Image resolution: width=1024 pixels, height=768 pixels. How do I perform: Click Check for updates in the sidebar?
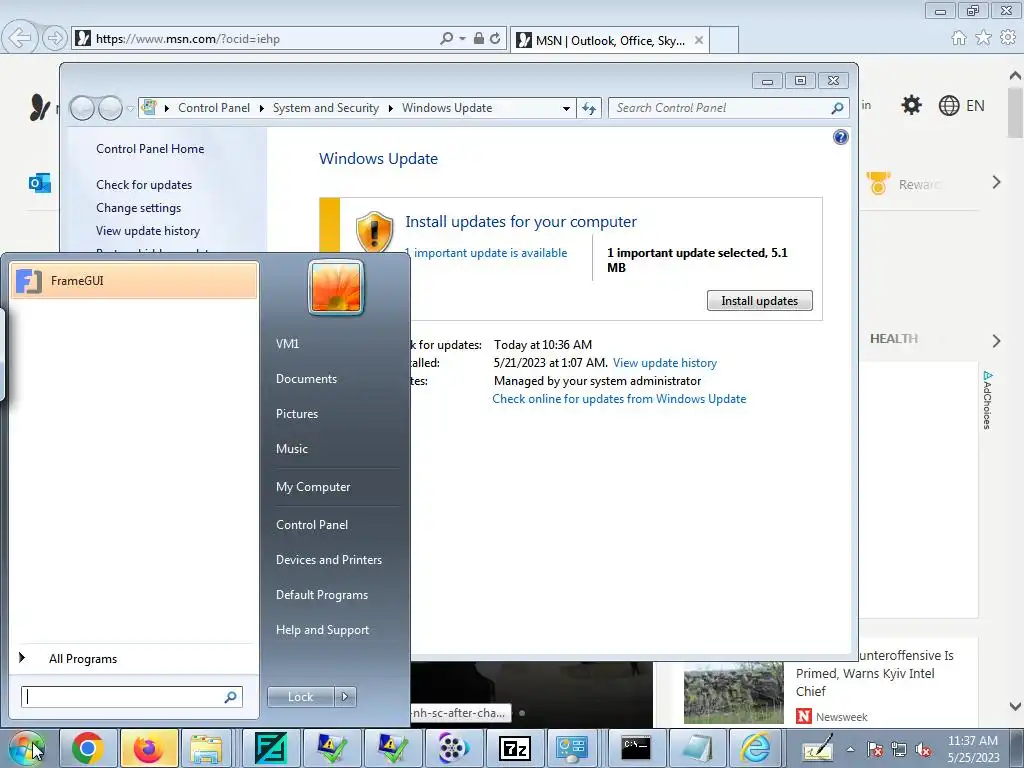tap(144, 185)
